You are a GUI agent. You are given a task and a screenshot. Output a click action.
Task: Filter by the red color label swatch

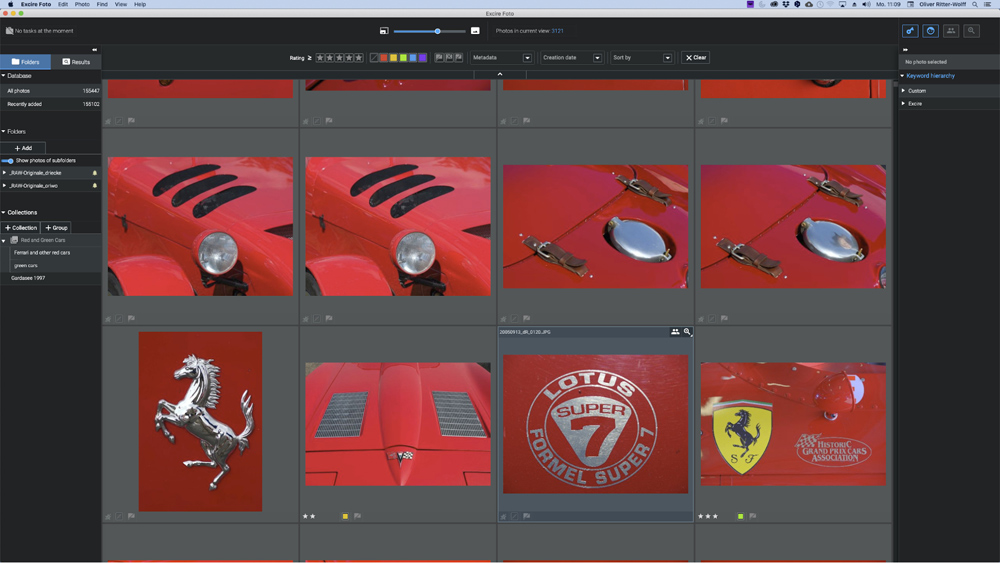383,58
